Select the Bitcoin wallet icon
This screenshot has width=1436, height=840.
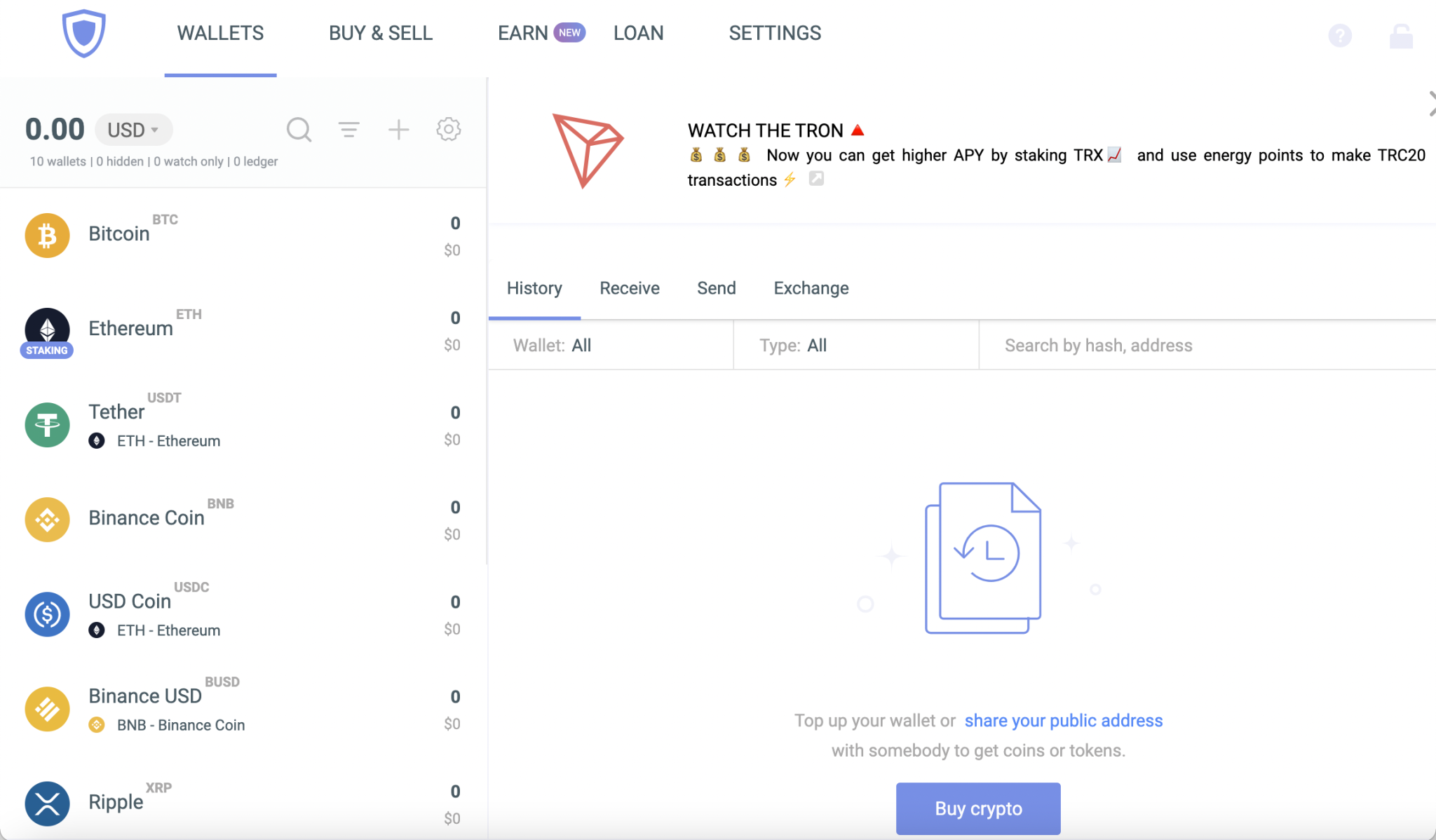click(x=46, y=235)
